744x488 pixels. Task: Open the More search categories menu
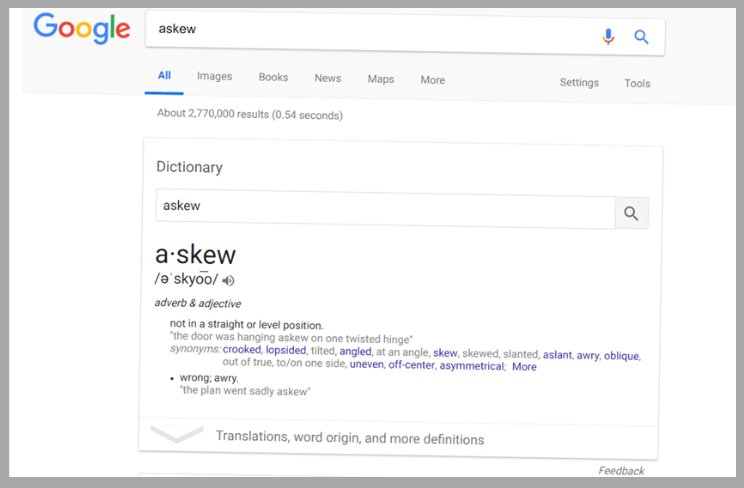pos(432,80)
